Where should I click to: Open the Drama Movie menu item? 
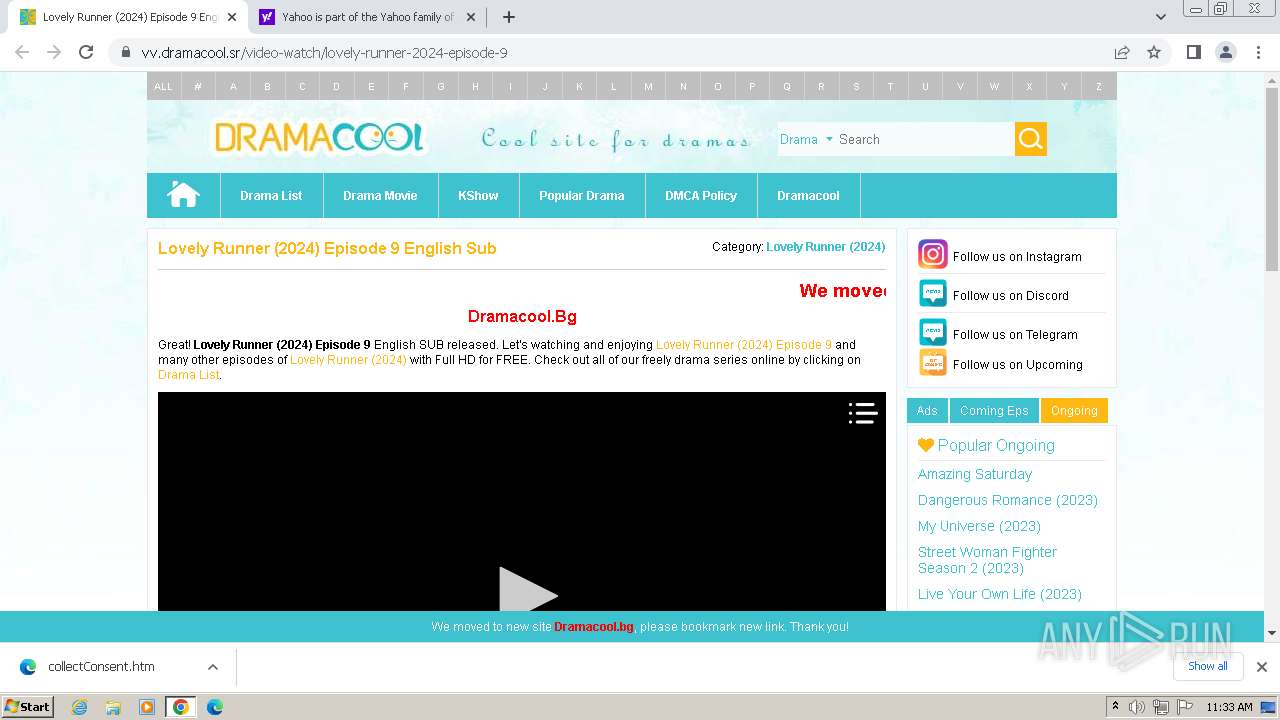[x=380, y=195]
